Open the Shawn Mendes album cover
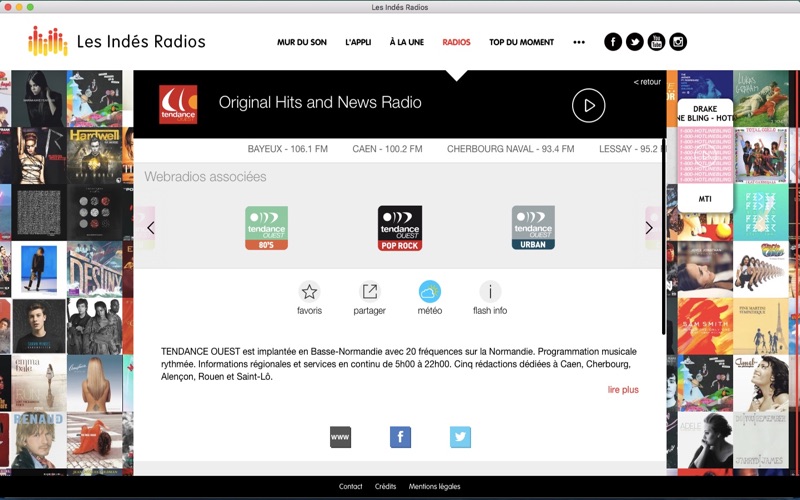The width and height of the screenshot is (800, 500). point(39,327)
